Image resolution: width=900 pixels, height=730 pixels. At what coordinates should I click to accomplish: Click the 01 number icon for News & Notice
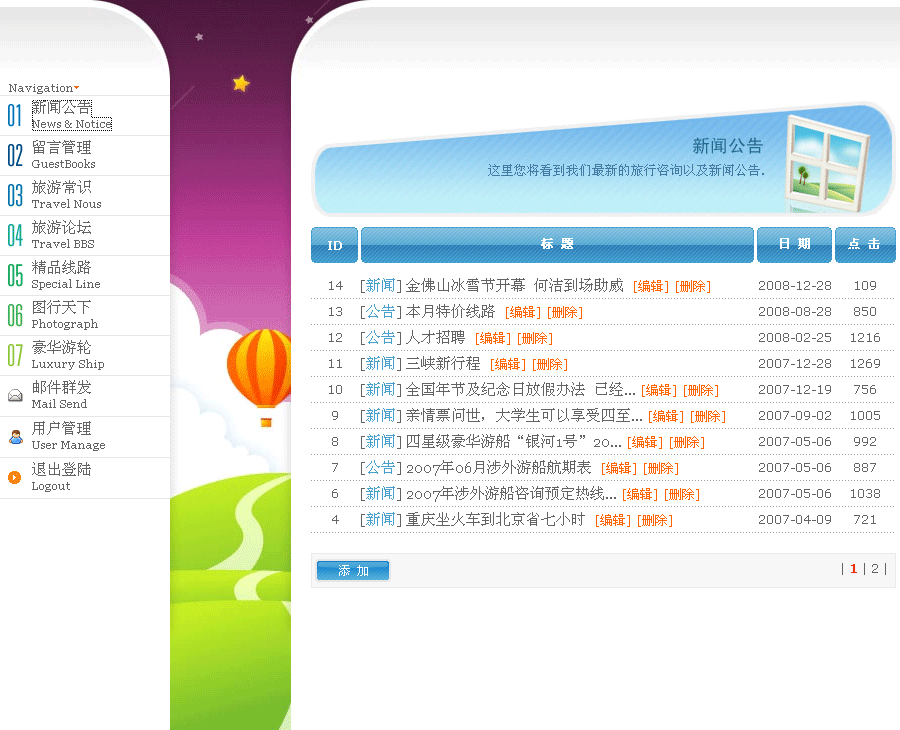click(x=14, y=115)
